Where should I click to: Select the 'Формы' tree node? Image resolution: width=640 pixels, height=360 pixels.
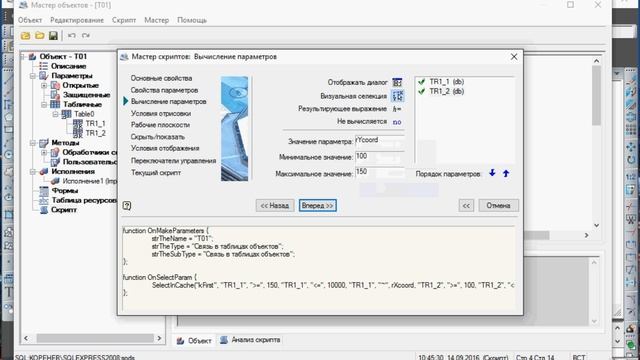point(64,191)
